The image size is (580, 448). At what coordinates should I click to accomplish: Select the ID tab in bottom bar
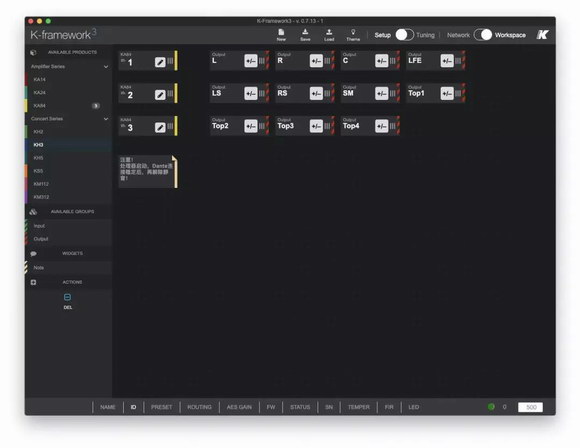click(x=133, y=407)
